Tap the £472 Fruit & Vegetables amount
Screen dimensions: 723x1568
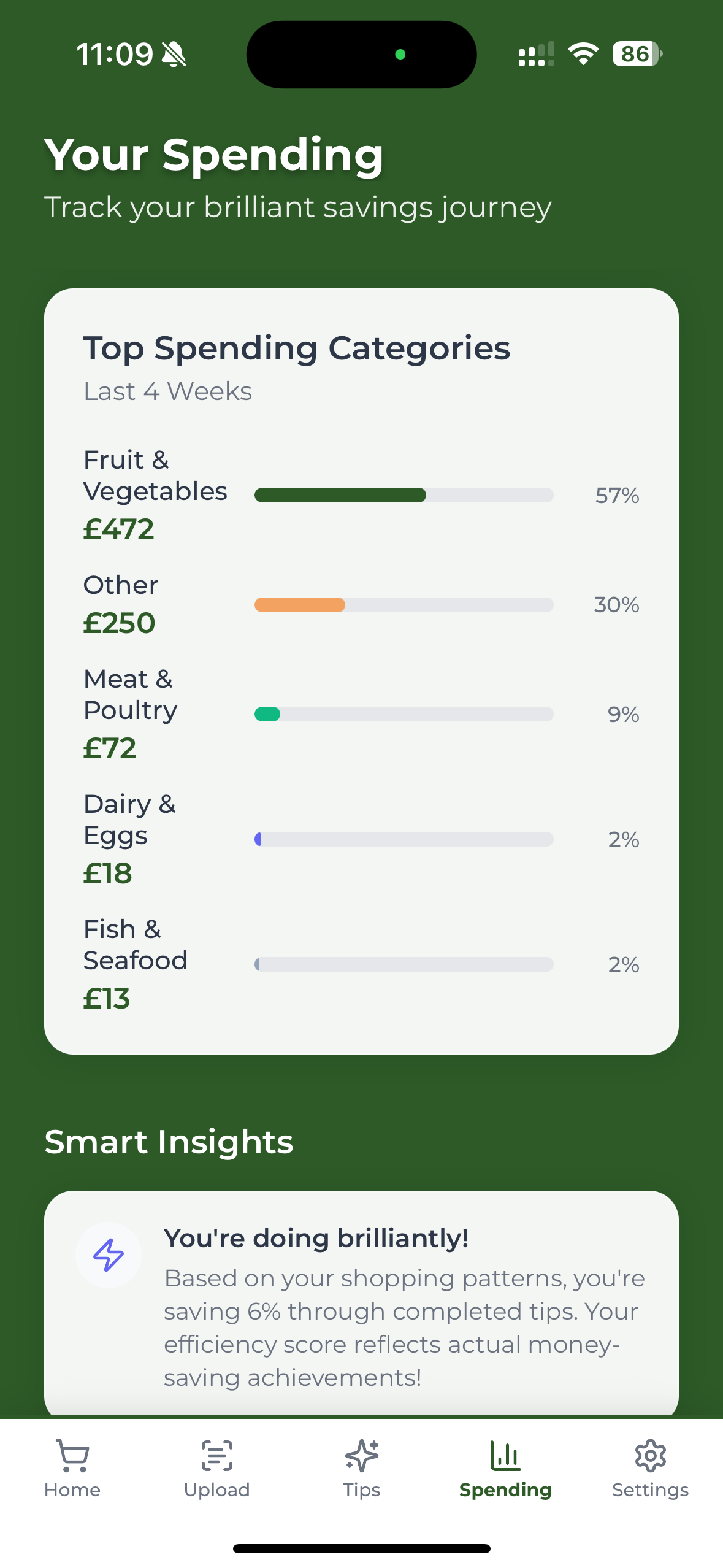pos(119,529)
